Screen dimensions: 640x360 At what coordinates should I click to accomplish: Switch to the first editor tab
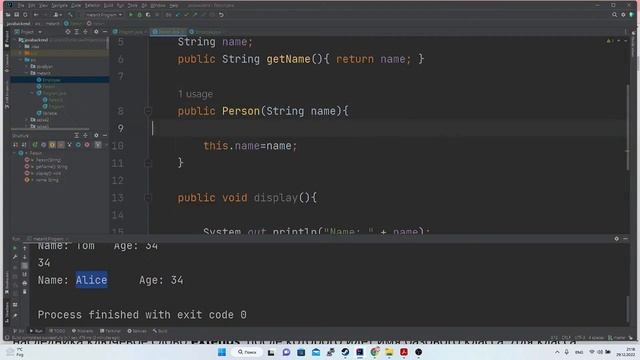coord(130,32)
